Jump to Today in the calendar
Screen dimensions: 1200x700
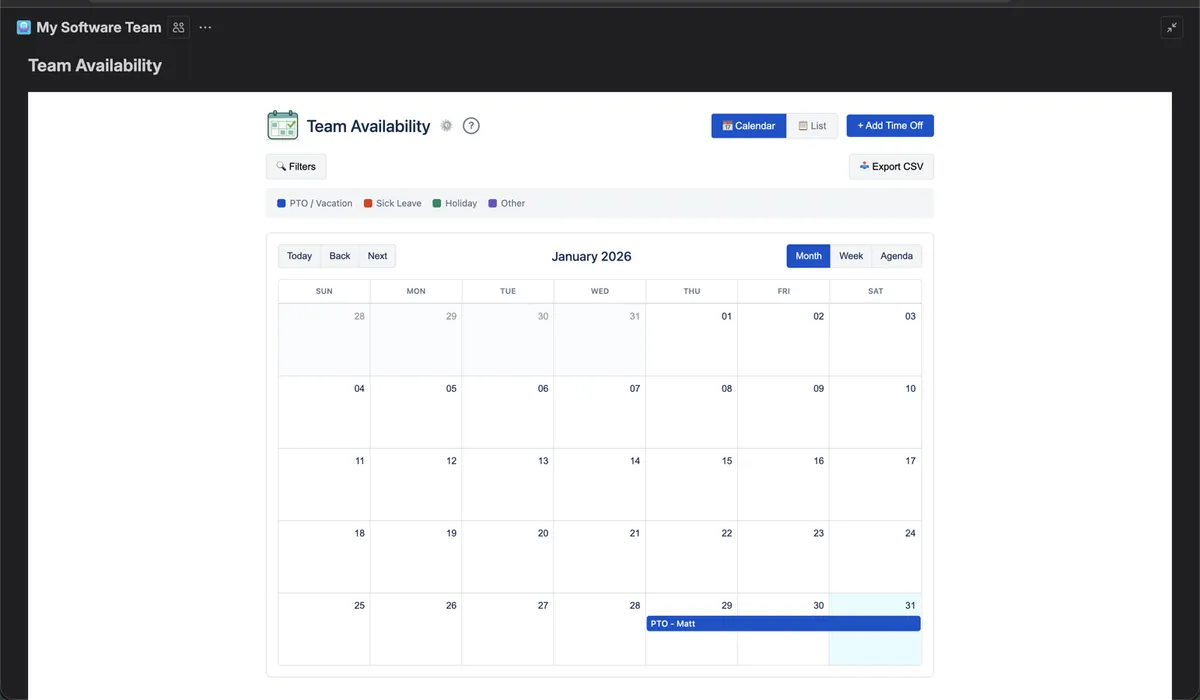[300, 256]
